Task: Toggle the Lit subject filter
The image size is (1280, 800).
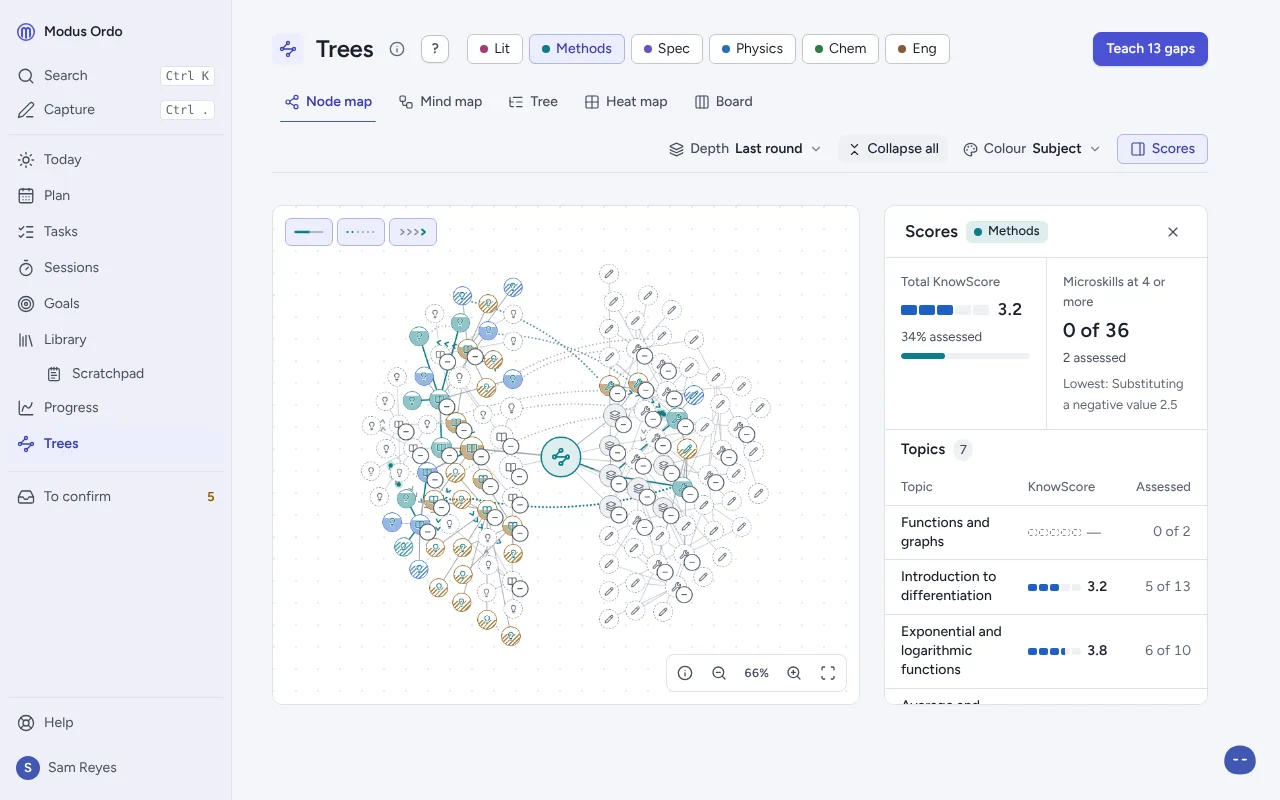Action: 495,49
